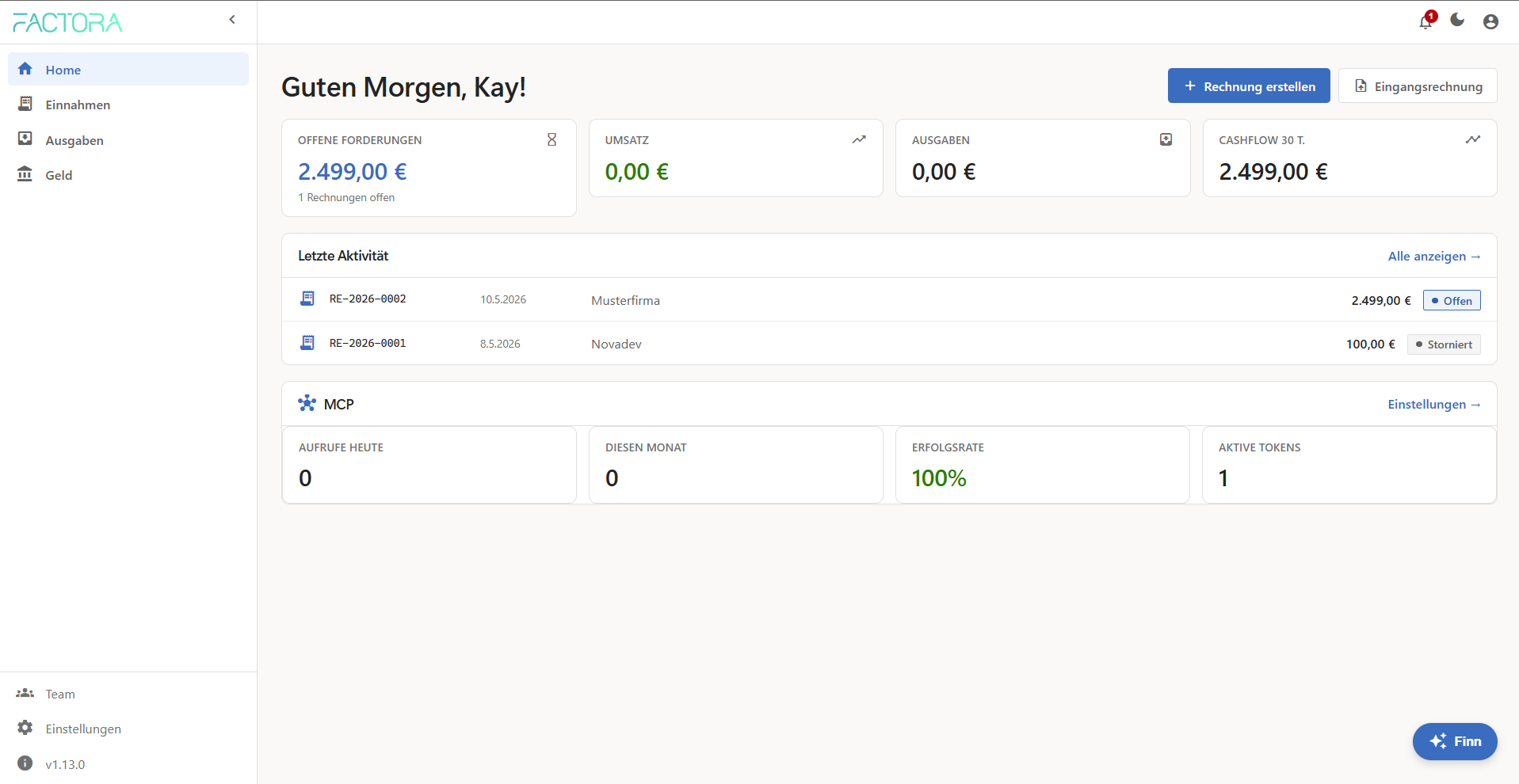Open the user account menu
This screenshot has width=1519, height=784.
(x=1490, y=21)
